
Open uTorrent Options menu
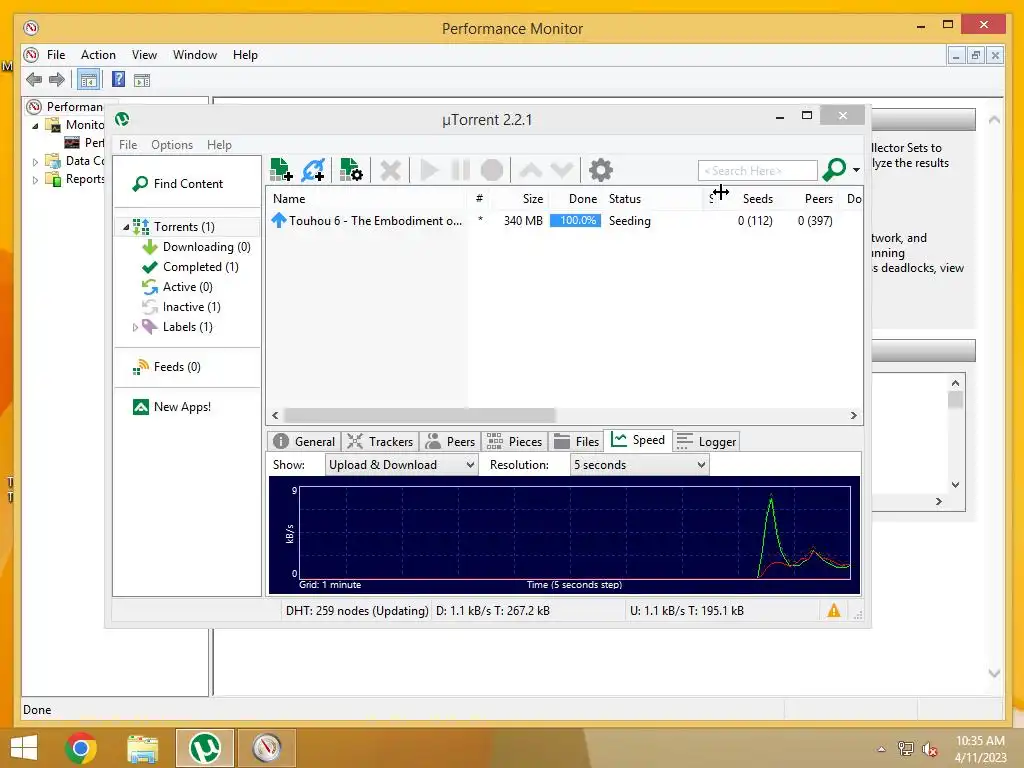click(x=172, y=145)
